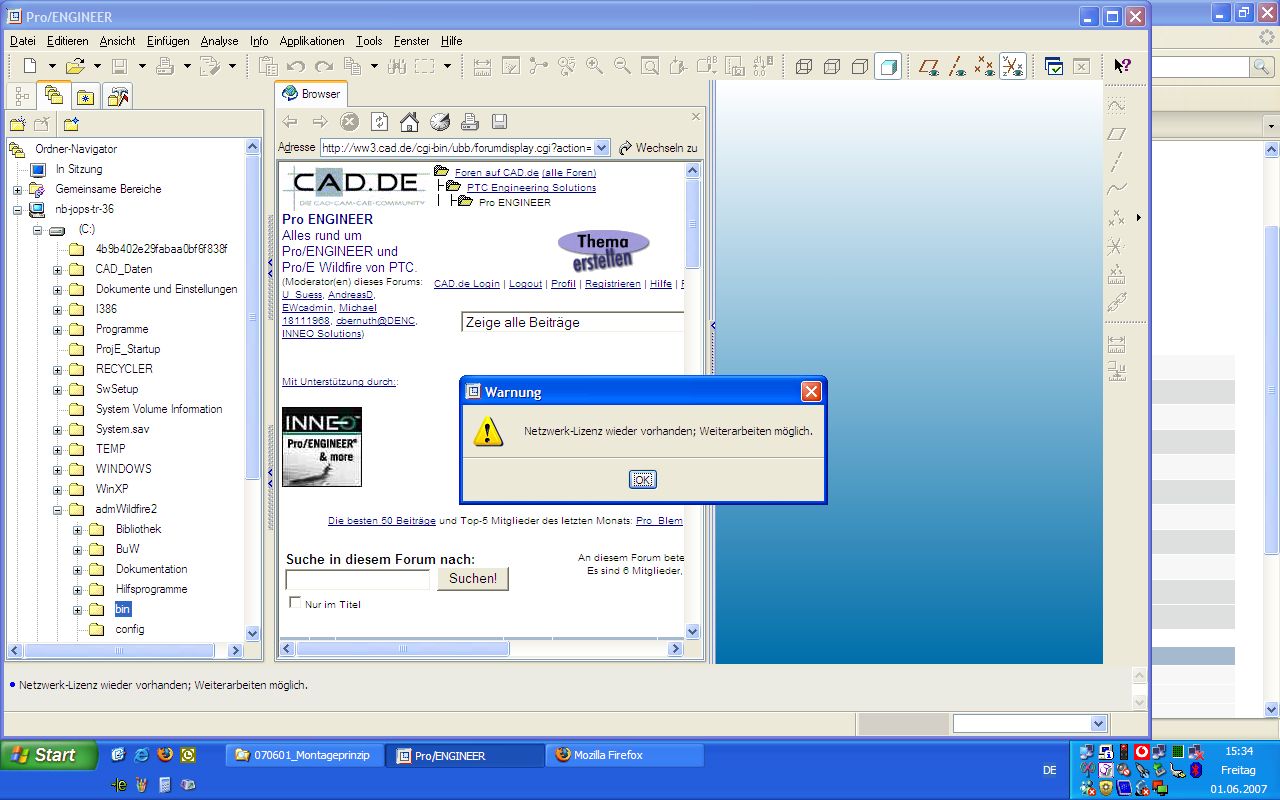
Task: Click the browser page horizontal scrollbar
Action: pyautogui.click(x=480, y=649)
